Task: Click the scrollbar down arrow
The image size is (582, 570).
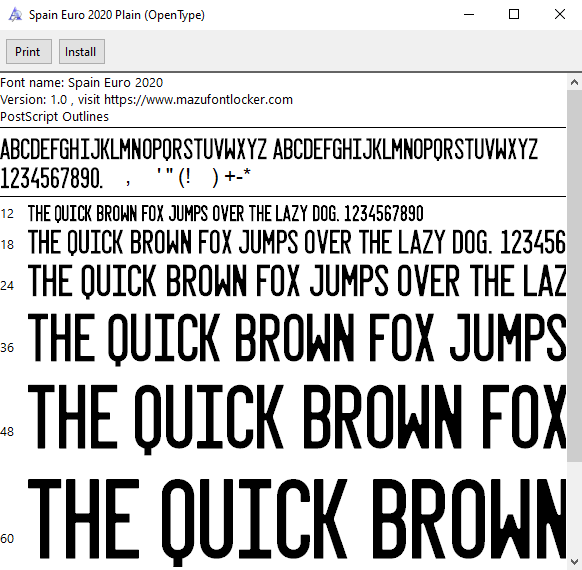Action: pyautogui.click(x=574, y=561)
